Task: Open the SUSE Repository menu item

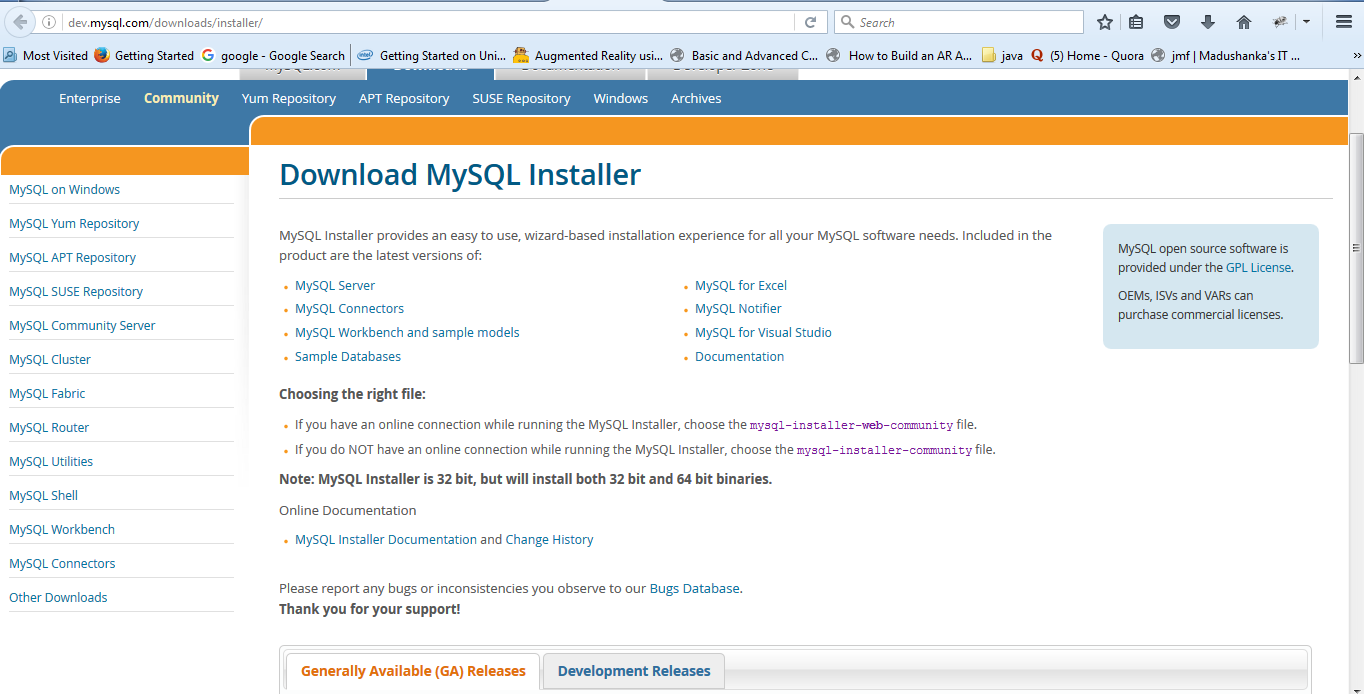Action: (x=522, y=98)
